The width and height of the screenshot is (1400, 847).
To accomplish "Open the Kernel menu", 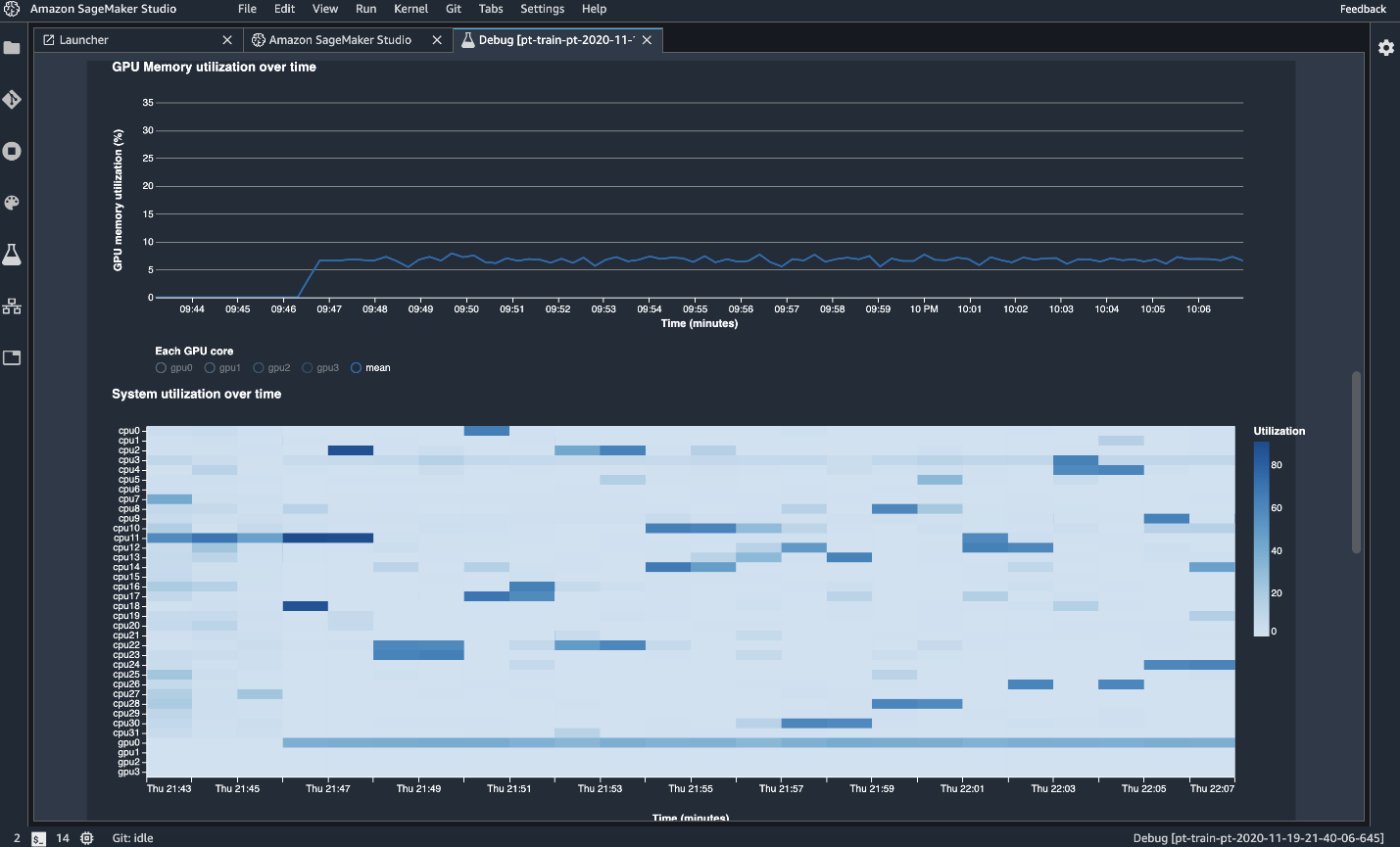I will pos(410,9).
